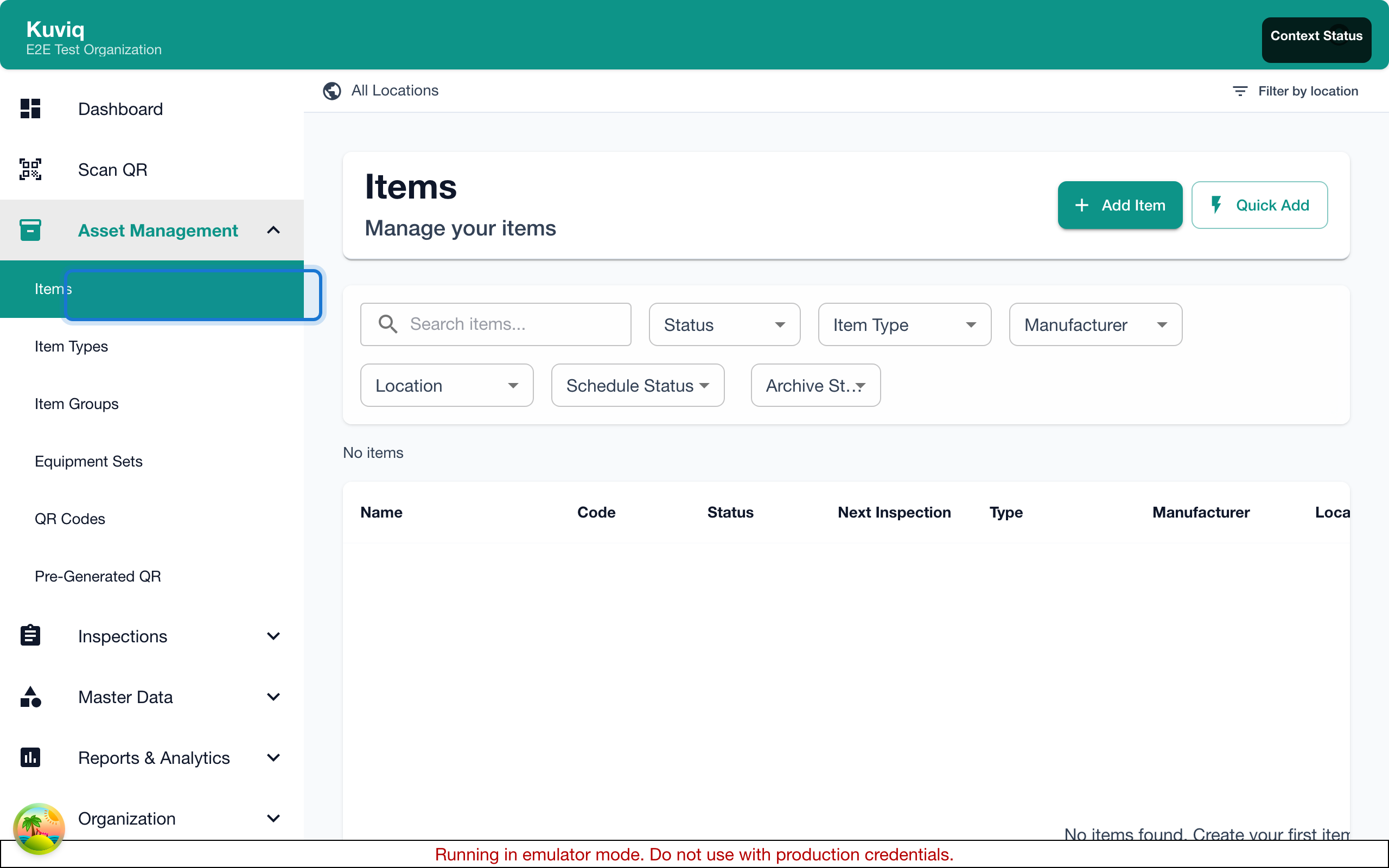Open the Manufacturer filter dropdown
The image size is (1389, 868).
(1095, 324)
